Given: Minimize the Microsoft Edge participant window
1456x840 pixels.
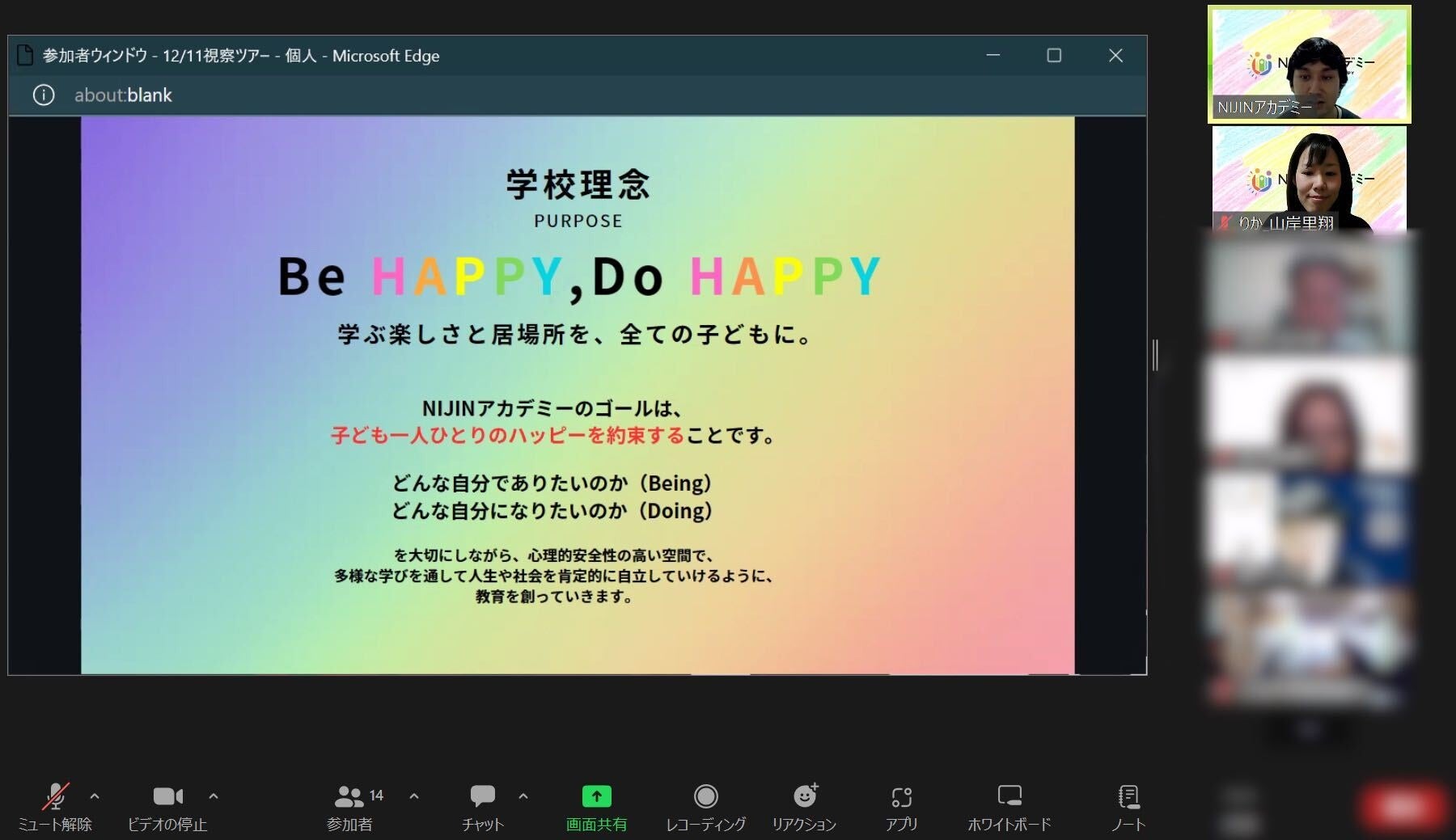Looking at the screenshot, I should 993,55.
